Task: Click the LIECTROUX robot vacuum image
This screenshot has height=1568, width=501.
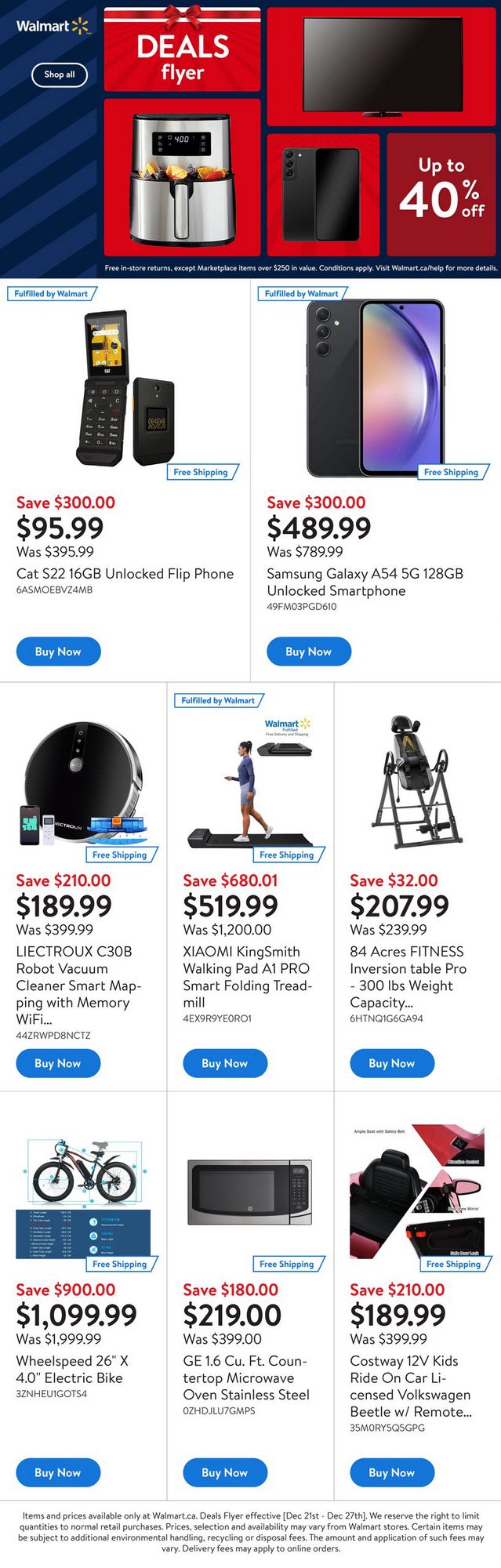Action: 83,784
